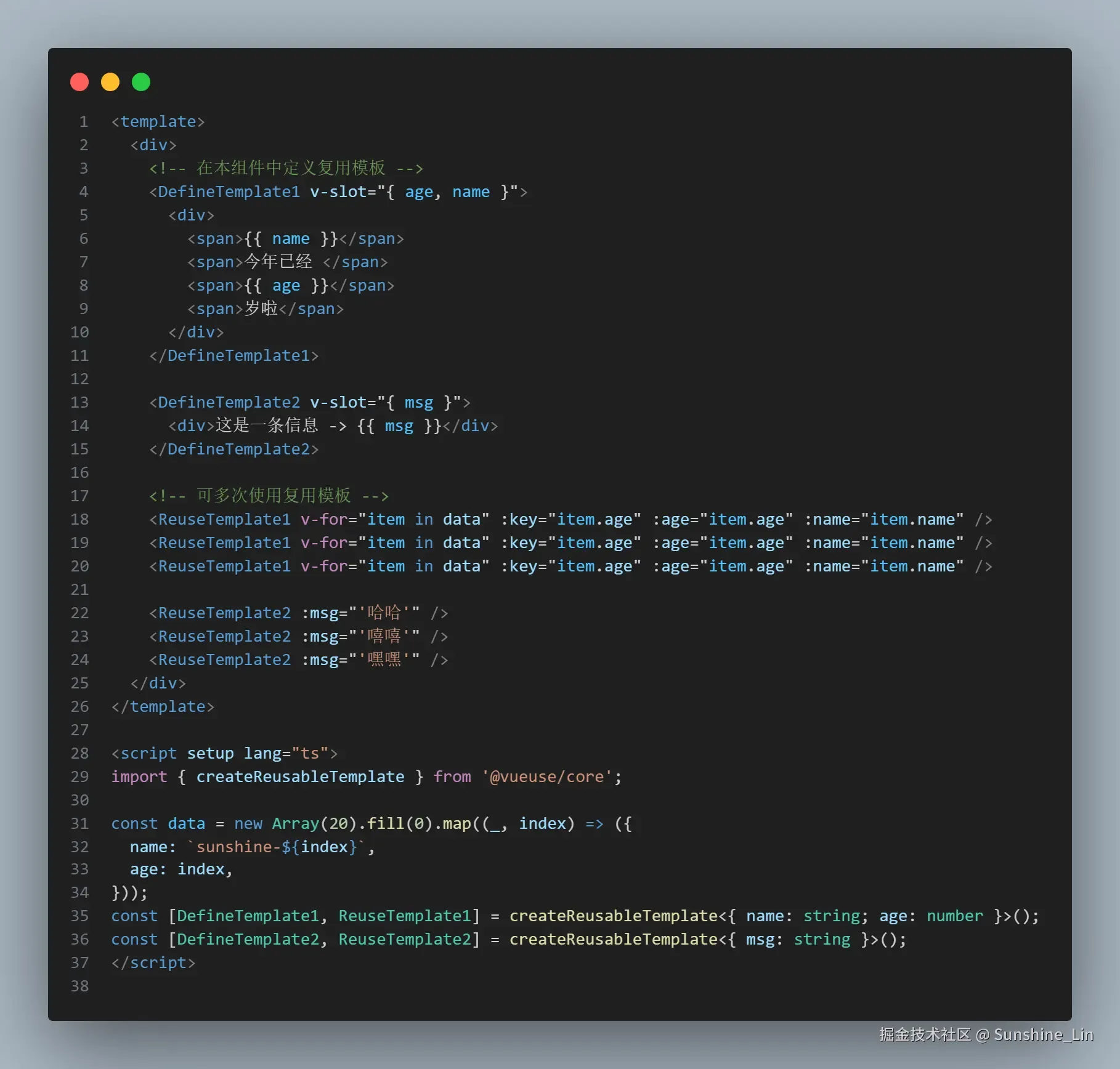Click the red close dot
Screen dimensions: 1120x1069
[x=79, y=82]
